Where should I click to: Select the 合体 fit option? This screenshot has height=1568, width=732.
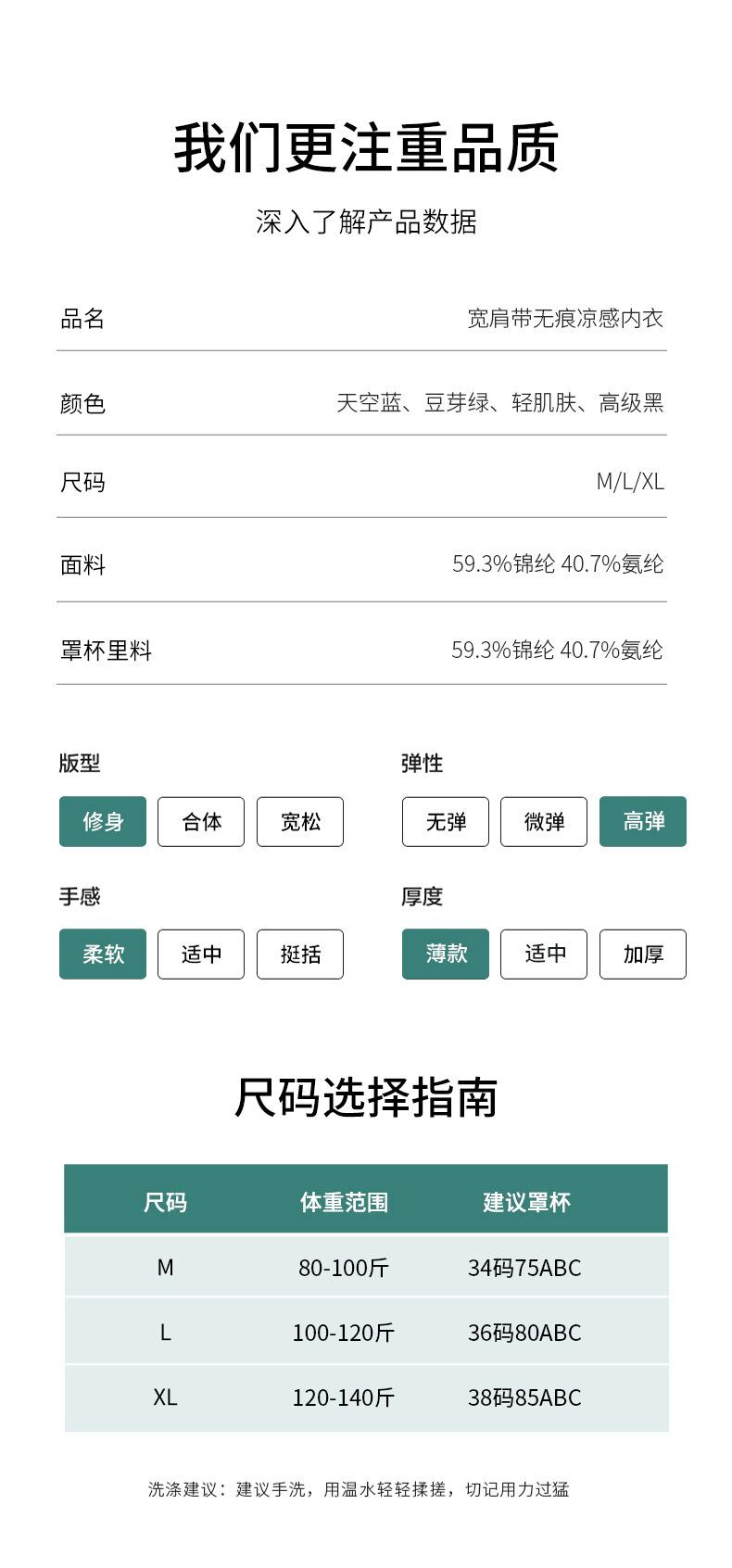(x=201, y=821)
